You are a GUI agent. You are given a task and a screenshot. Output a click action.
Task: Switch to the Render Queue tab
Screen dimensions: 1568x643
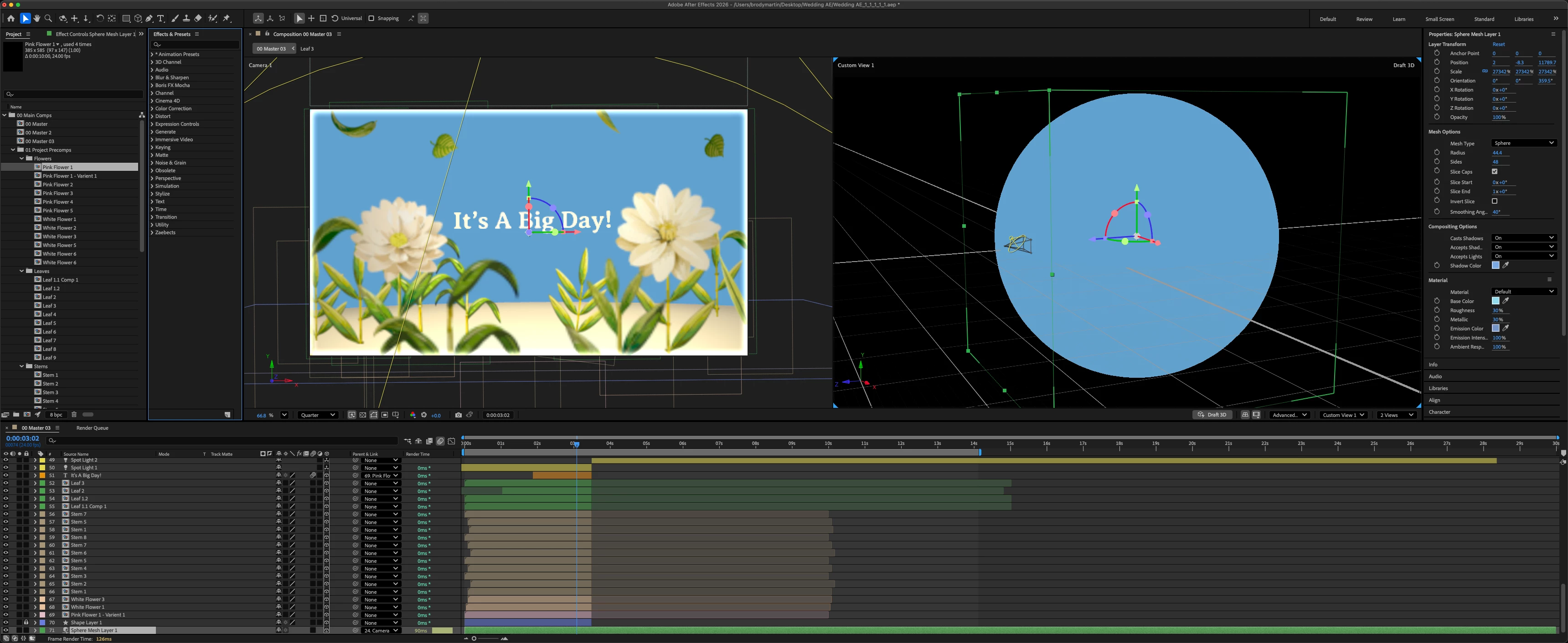(92, 427)
